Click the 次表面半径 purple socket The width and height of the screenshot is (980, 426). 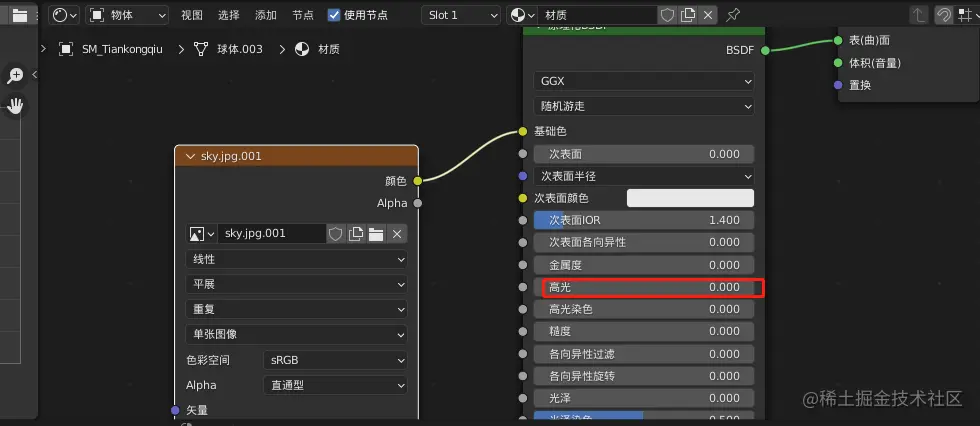coord(523,176)
